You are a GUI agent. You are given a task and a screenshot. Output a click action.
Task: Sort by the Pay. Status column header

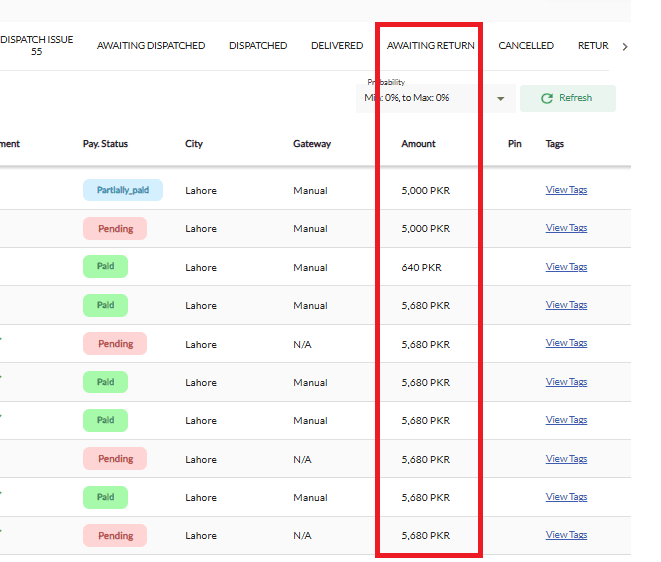[x=105, y=144]
